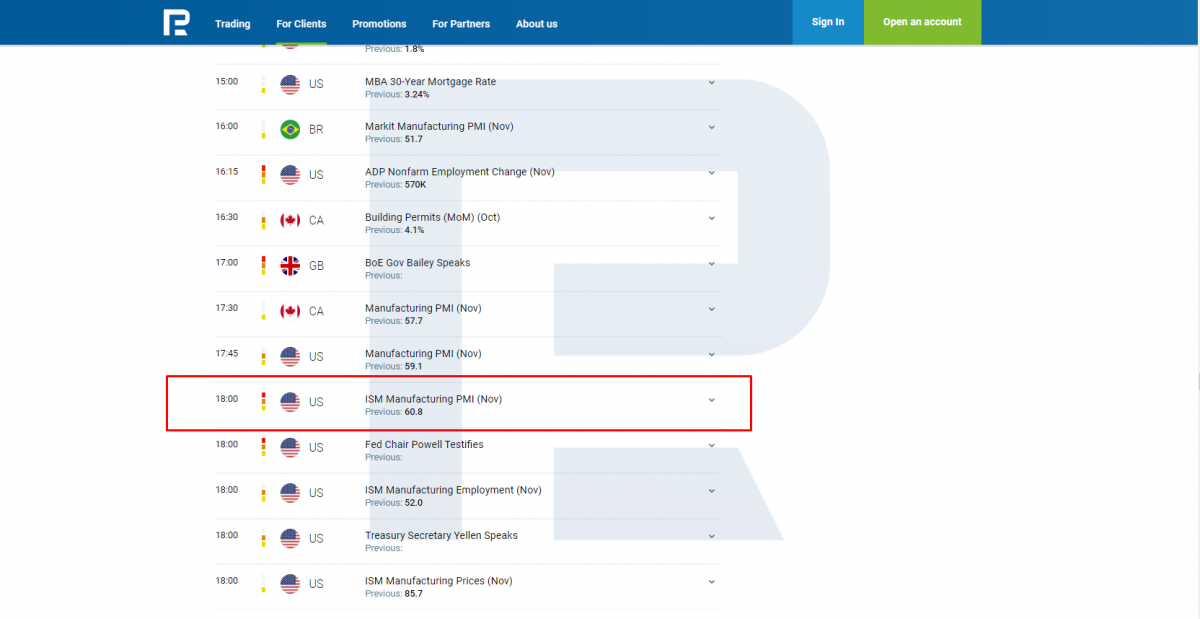This screenshot has width=1200, height=619.
Task: Click US flag beside Treasury Secretary Yellen
Action: click(290, 538)
